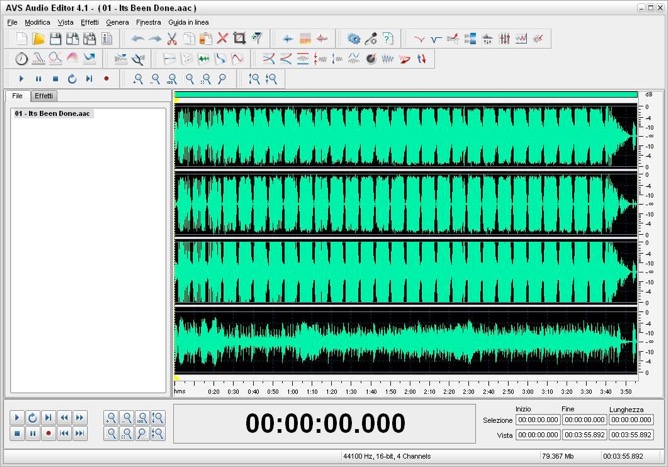Rewind using the bottom transport double-left arrows
This screenshot has width=668, height=467.
tap(64, 418)
